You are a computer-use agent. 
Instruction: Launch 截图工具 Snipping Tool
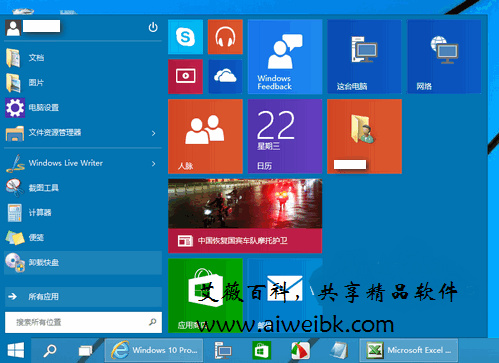(83, 188)
